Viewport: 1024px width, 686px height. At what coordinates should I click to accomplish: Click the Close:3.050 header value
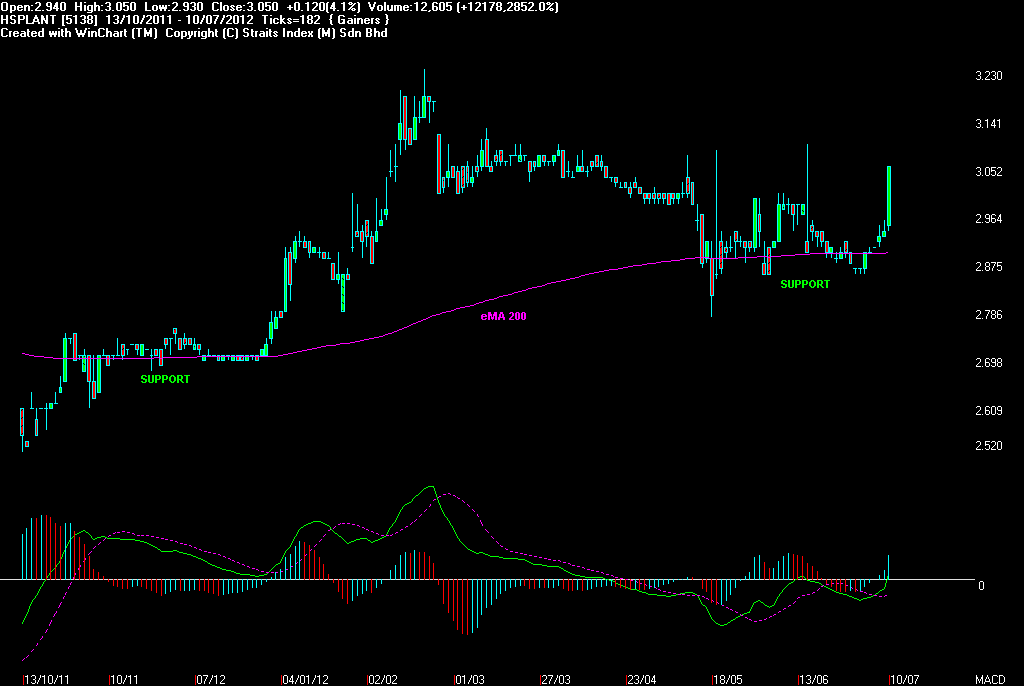245,7
